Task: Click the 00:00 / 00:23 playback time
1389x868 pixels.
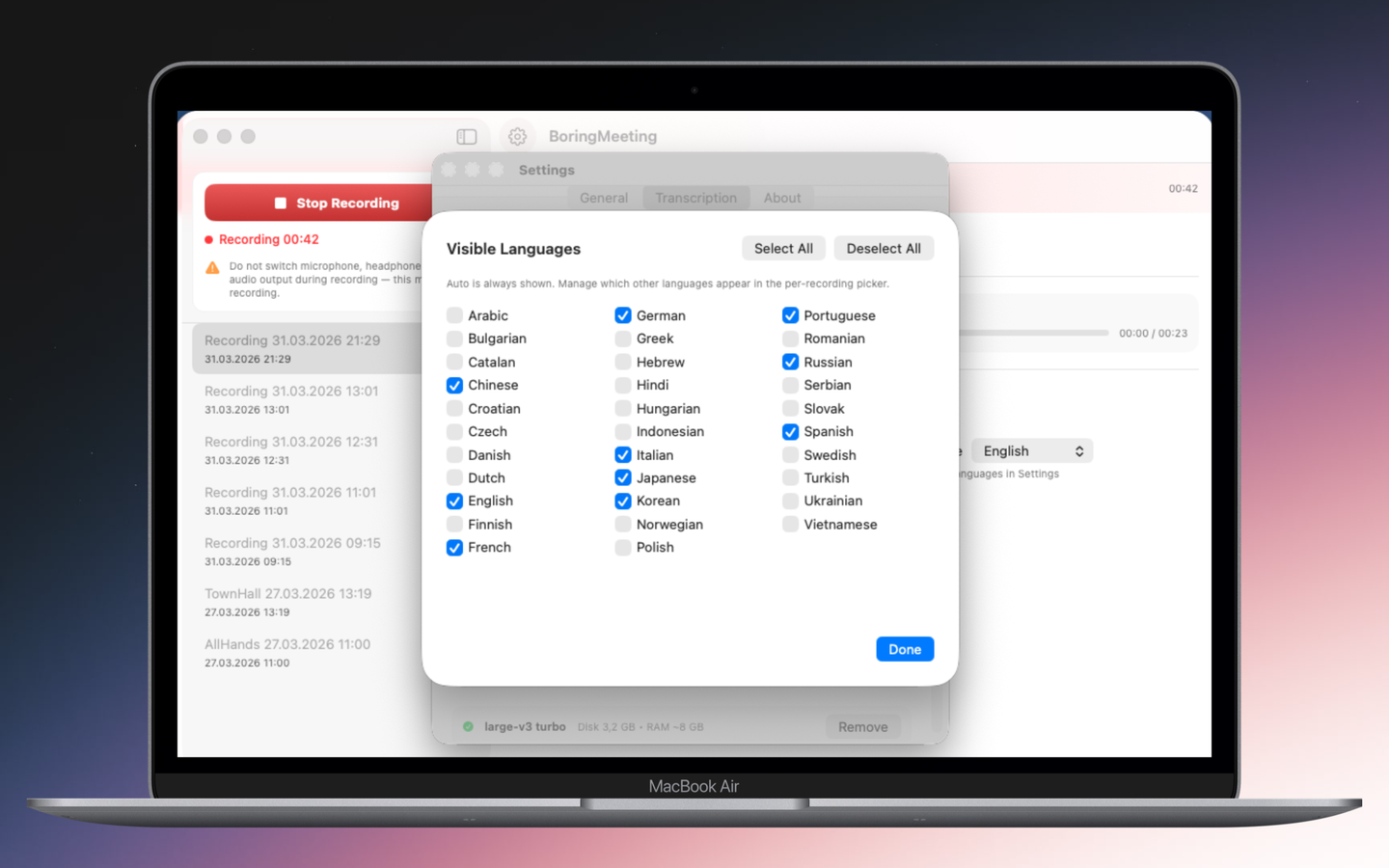Action: 1153,334
